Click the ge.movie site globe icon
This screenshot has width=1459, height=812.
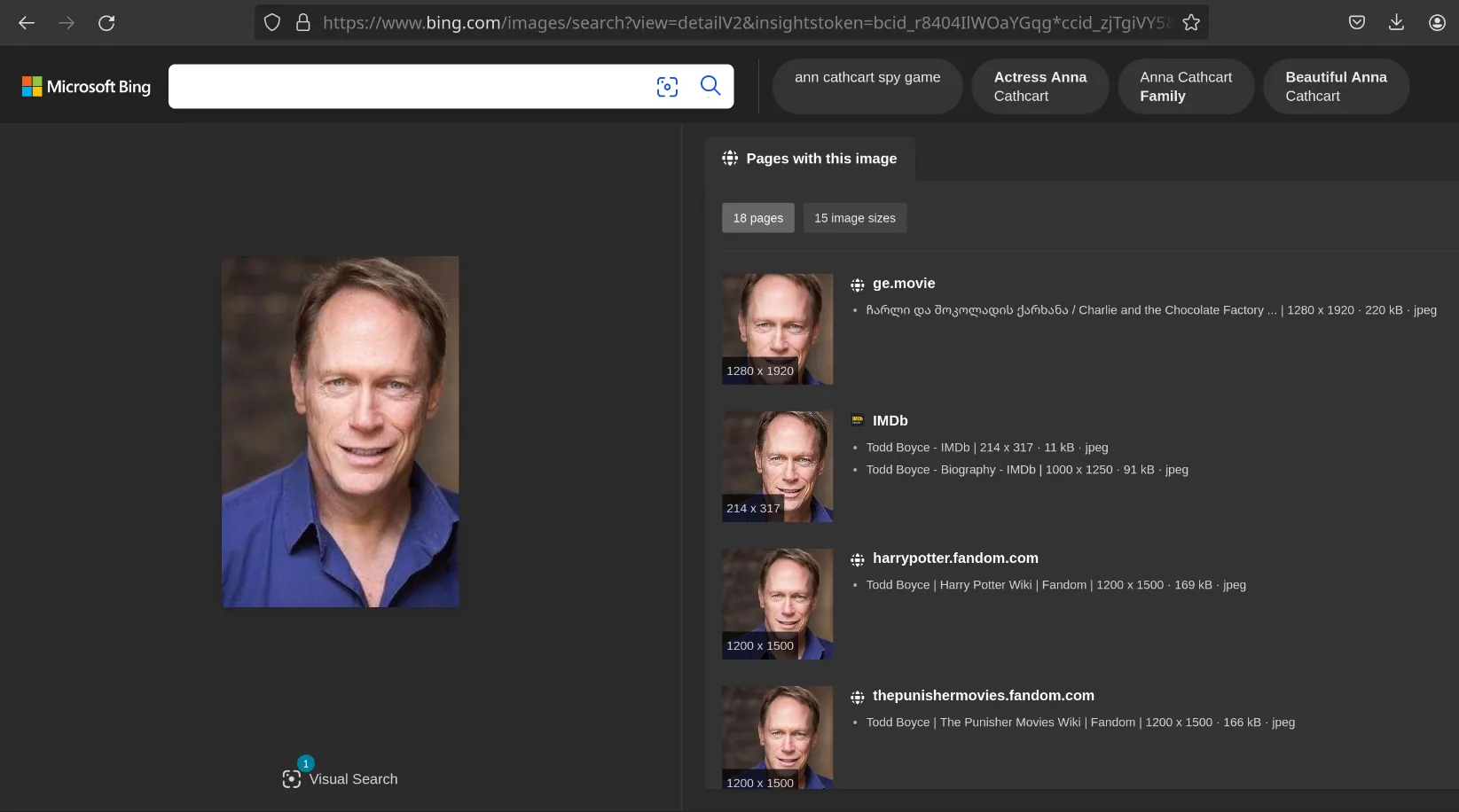point(858,285)
